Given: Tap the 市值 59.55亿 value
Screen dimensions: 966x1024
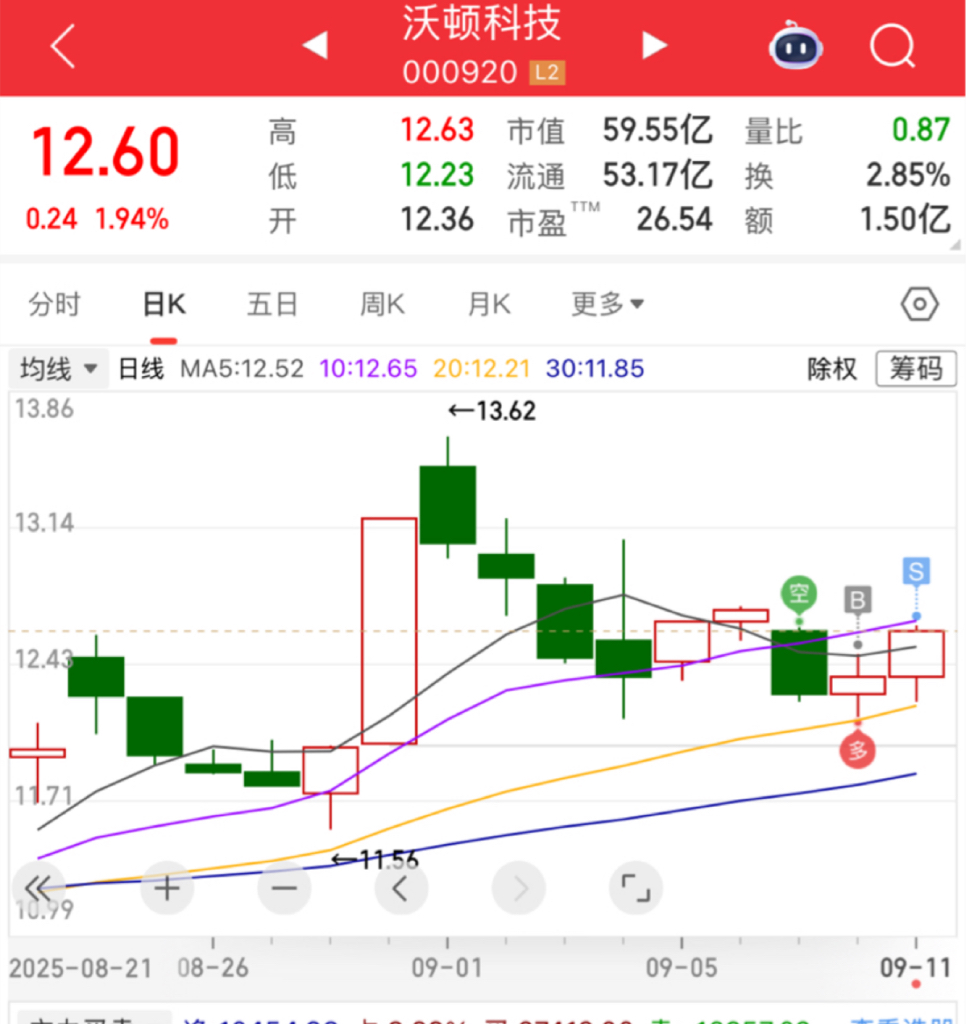Looking at the screenshot, I should click(657, 130).
